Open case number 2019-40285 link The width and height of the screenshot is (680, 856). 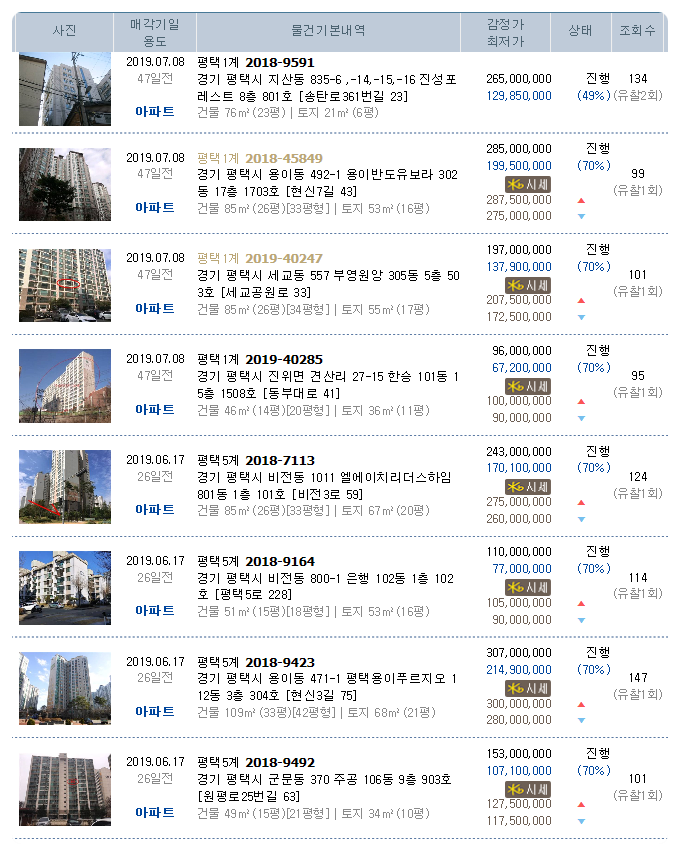coord(284,359)
